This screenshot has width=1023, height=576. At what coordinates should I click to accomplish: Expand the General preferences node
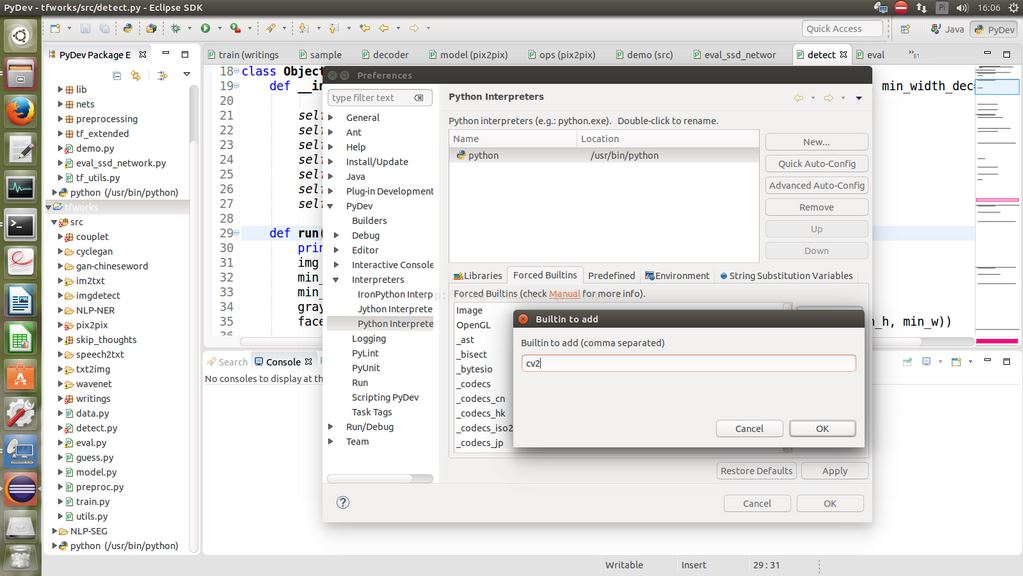(x=331, y=117)
